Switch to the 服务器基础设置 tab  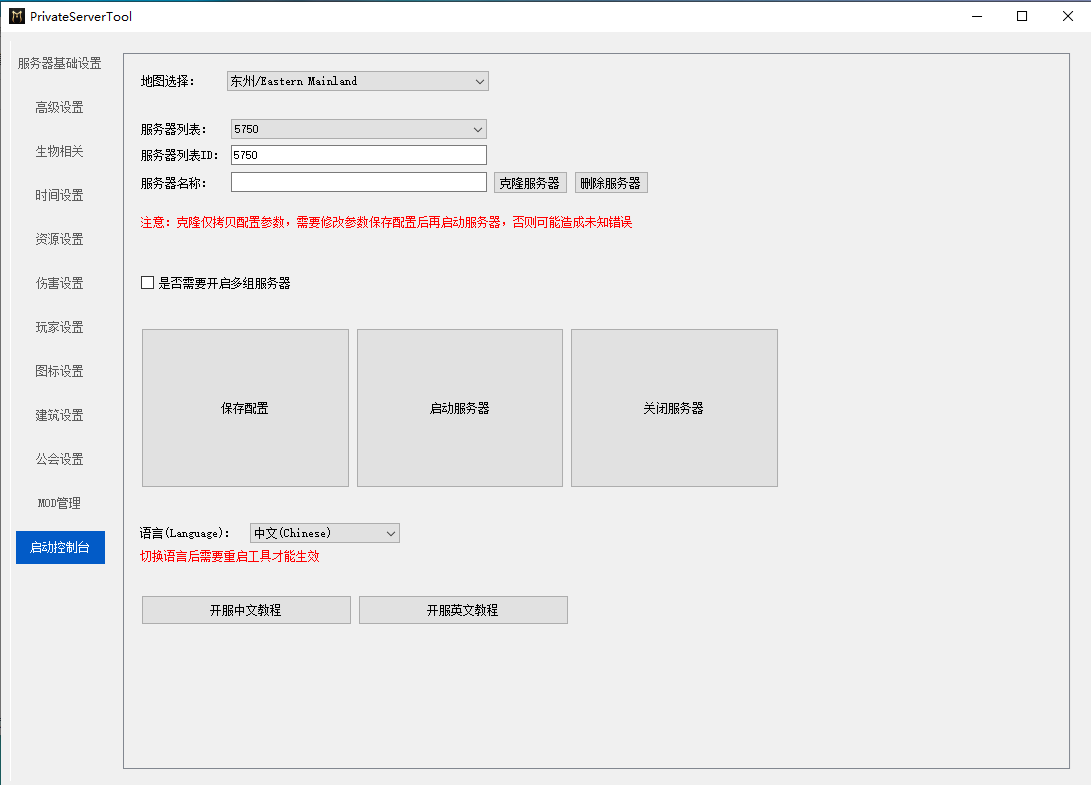coord(60,63)
